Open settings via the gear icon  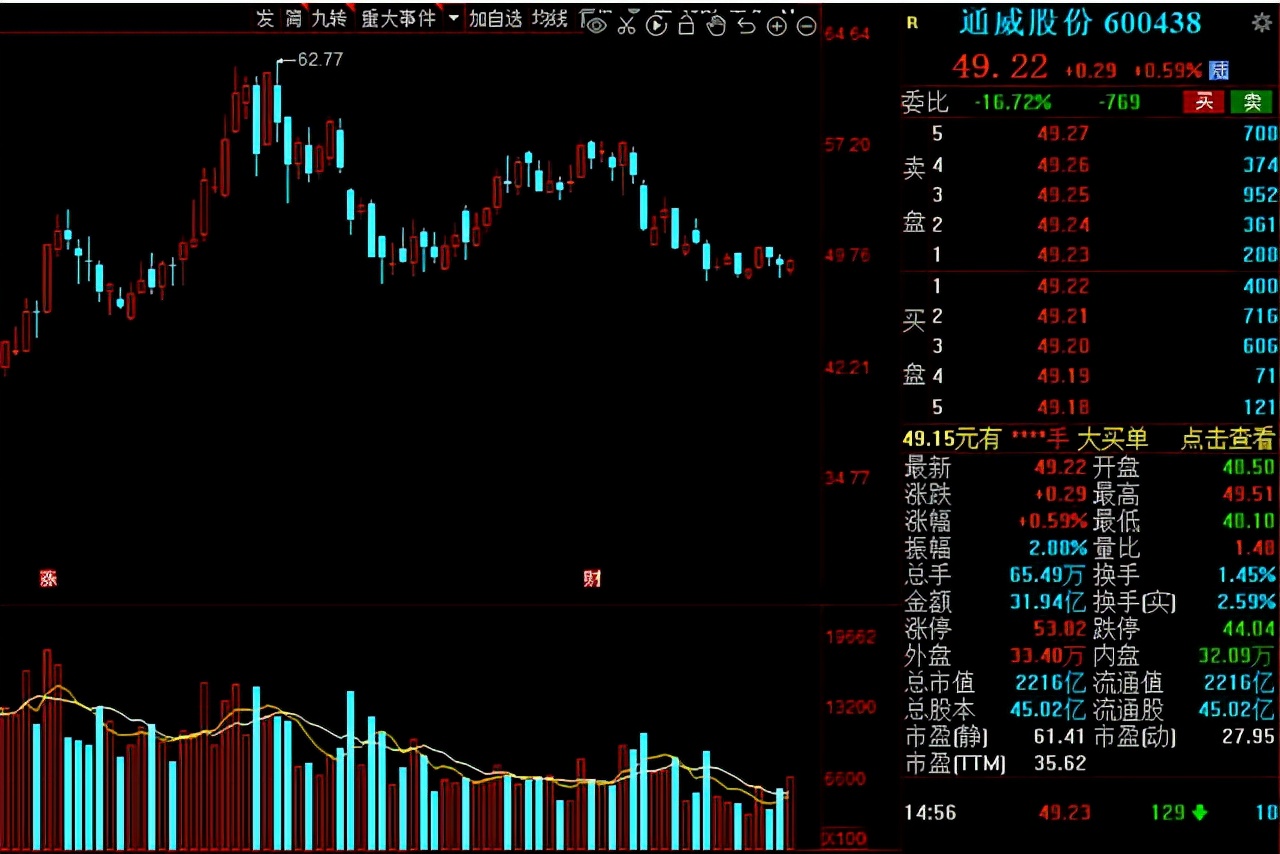[1262, 22]
